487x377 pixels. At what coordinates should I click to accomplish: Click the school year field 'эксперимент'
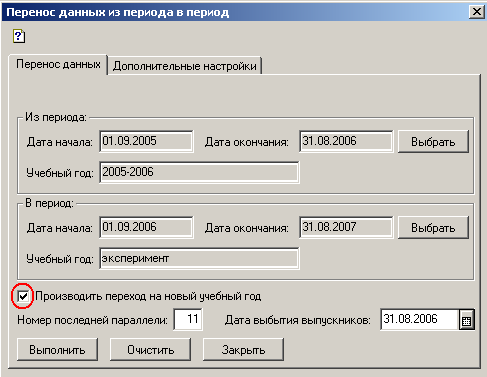(x=199, y=258)
